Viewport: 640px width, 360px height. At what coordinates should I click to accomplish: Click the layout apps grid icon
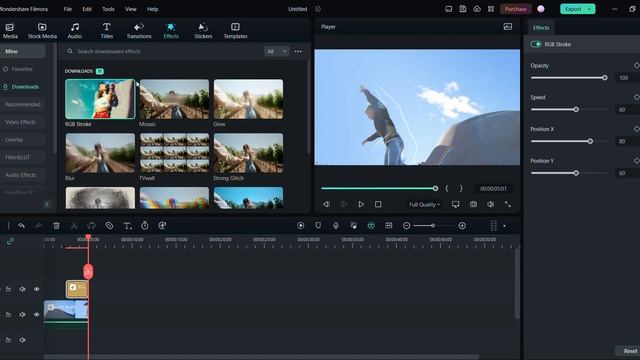[x=491, y=9]
